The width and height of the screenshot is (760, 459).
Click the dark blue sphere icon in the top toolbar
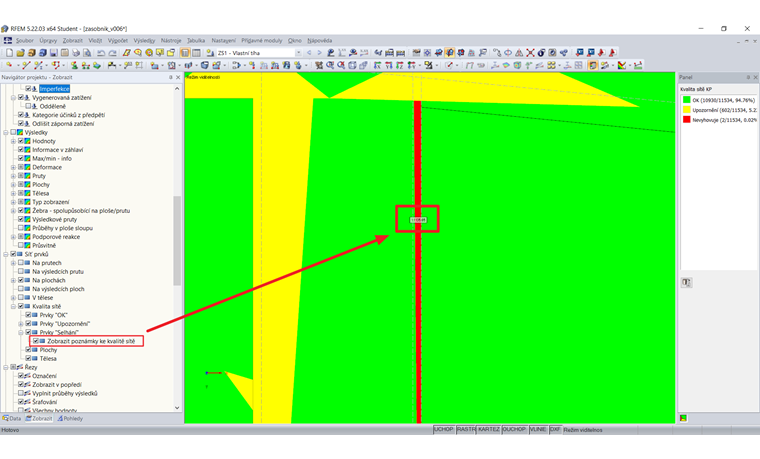click(x=541, y=53)
